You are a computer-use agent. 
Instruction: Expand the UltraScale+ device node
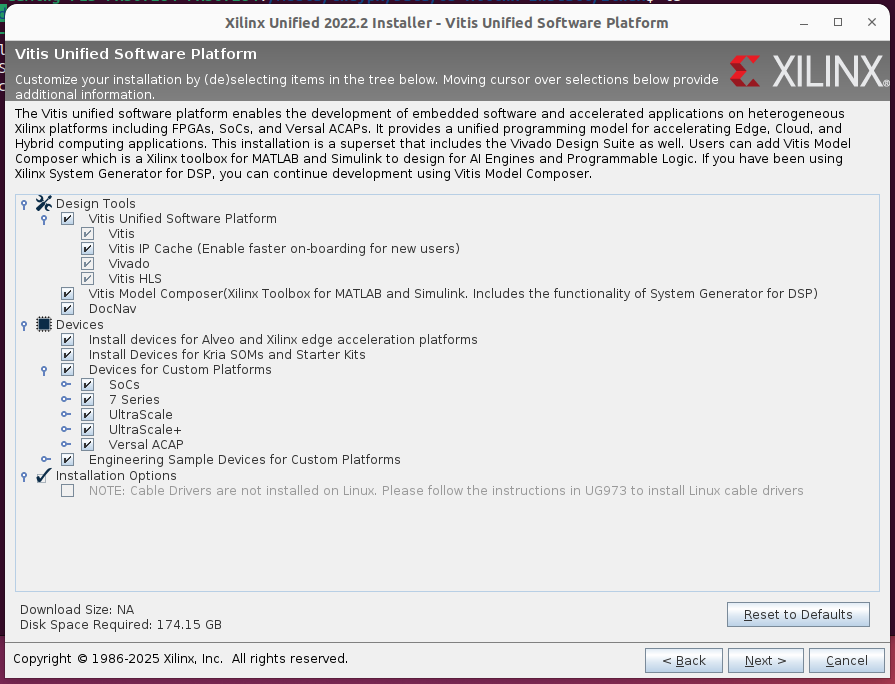click(x=66, y=429)
